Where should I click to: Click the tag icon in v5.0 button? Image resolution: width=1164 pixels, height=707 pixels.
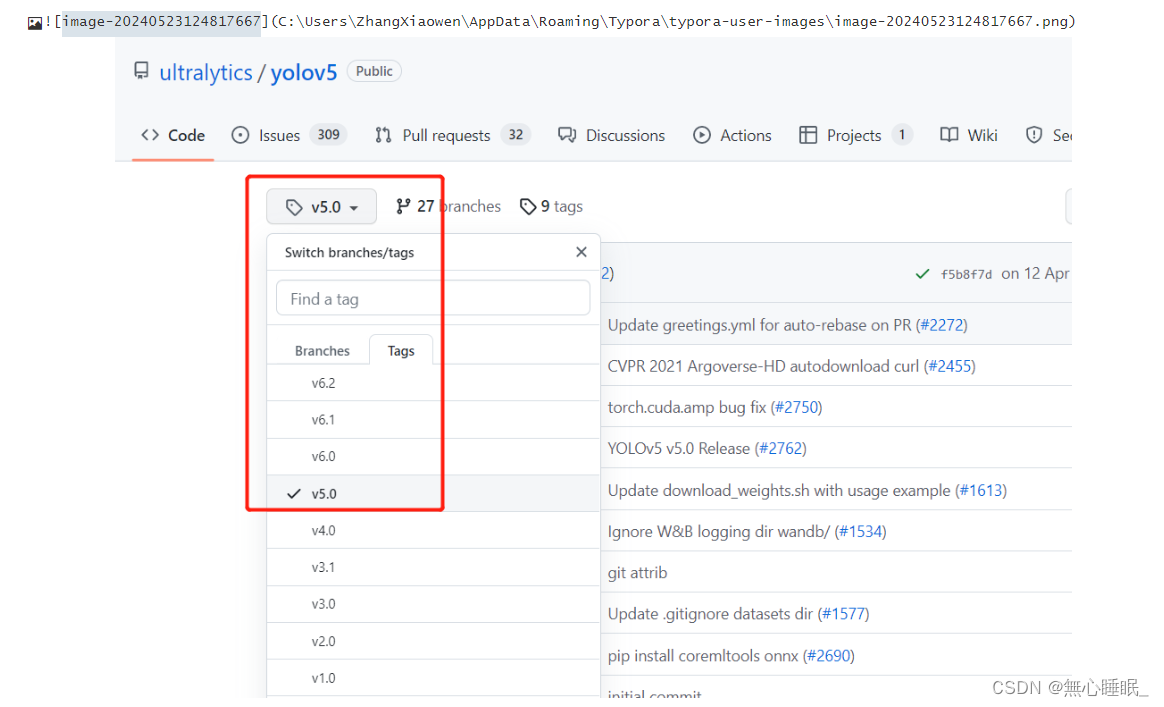pyautogui.click(x=294, y=207)
